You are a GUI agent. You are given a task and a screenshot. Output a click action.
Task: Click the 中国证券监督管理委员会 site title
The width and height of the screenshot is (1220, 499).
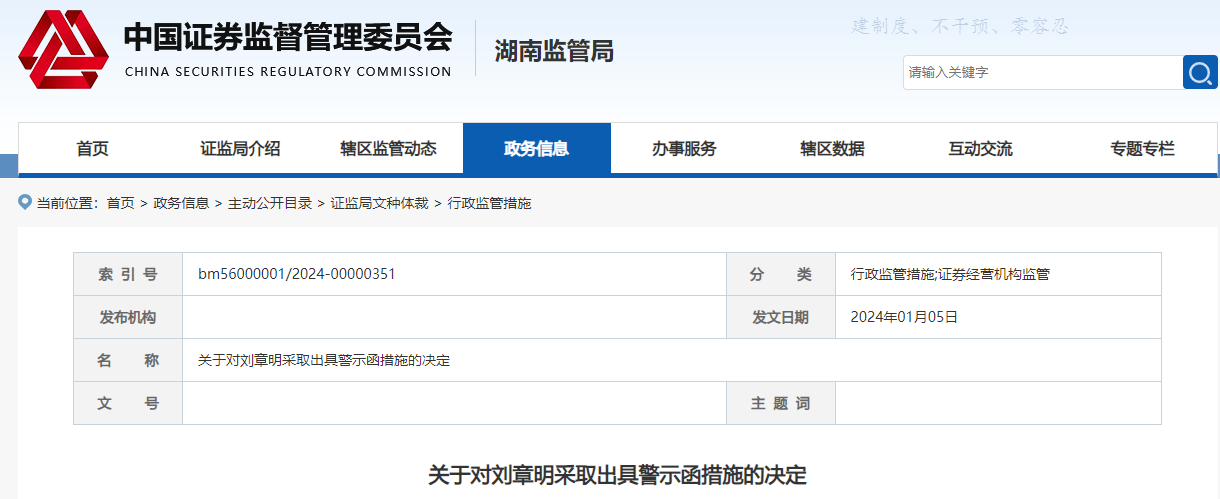click(x=287, y=38)
